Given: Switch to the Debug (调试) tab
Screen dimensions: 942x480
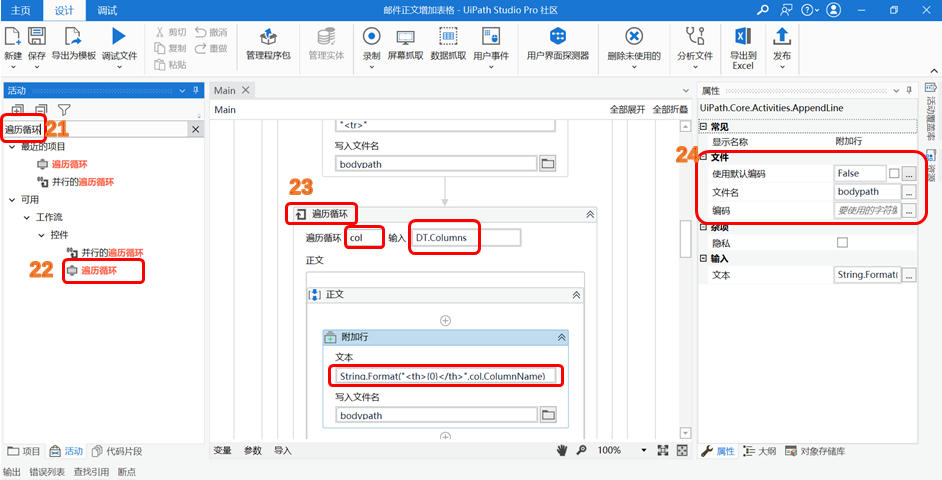Looking at the screenshot, I should 107,10.
